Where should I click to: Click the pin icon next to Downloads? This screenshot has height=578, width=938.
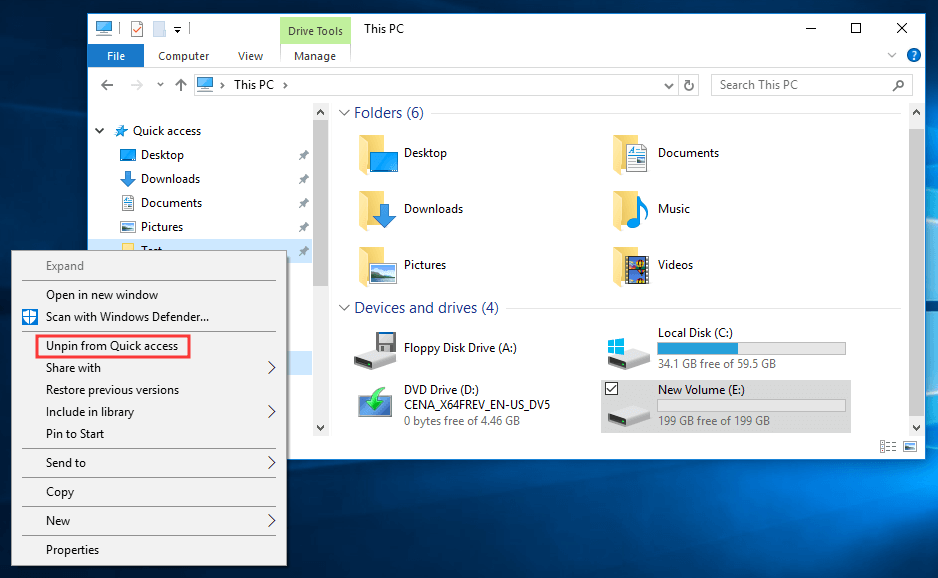[304, 179]
